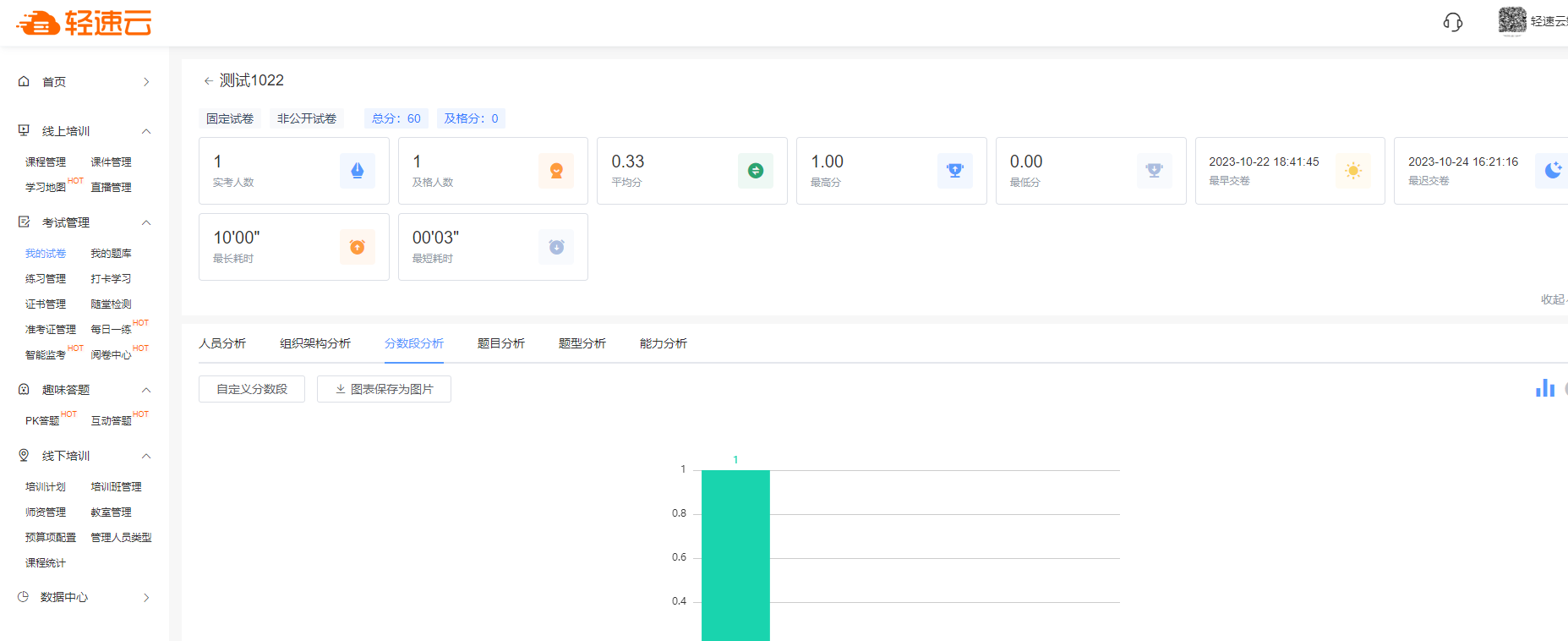
Task: Collapse the 线上培训 sidebar section
Action: tap(146, 131)
